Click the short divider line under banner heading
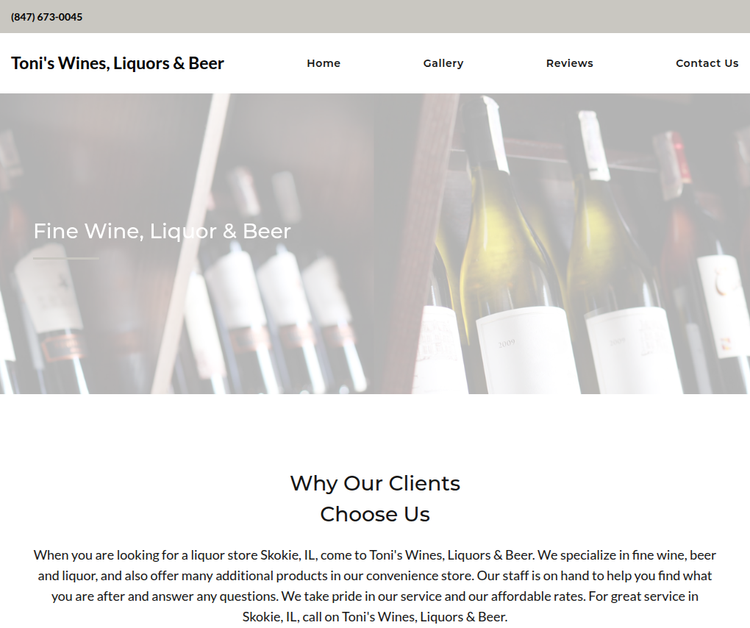Viewport: 750px width, 628px height. 66,258
